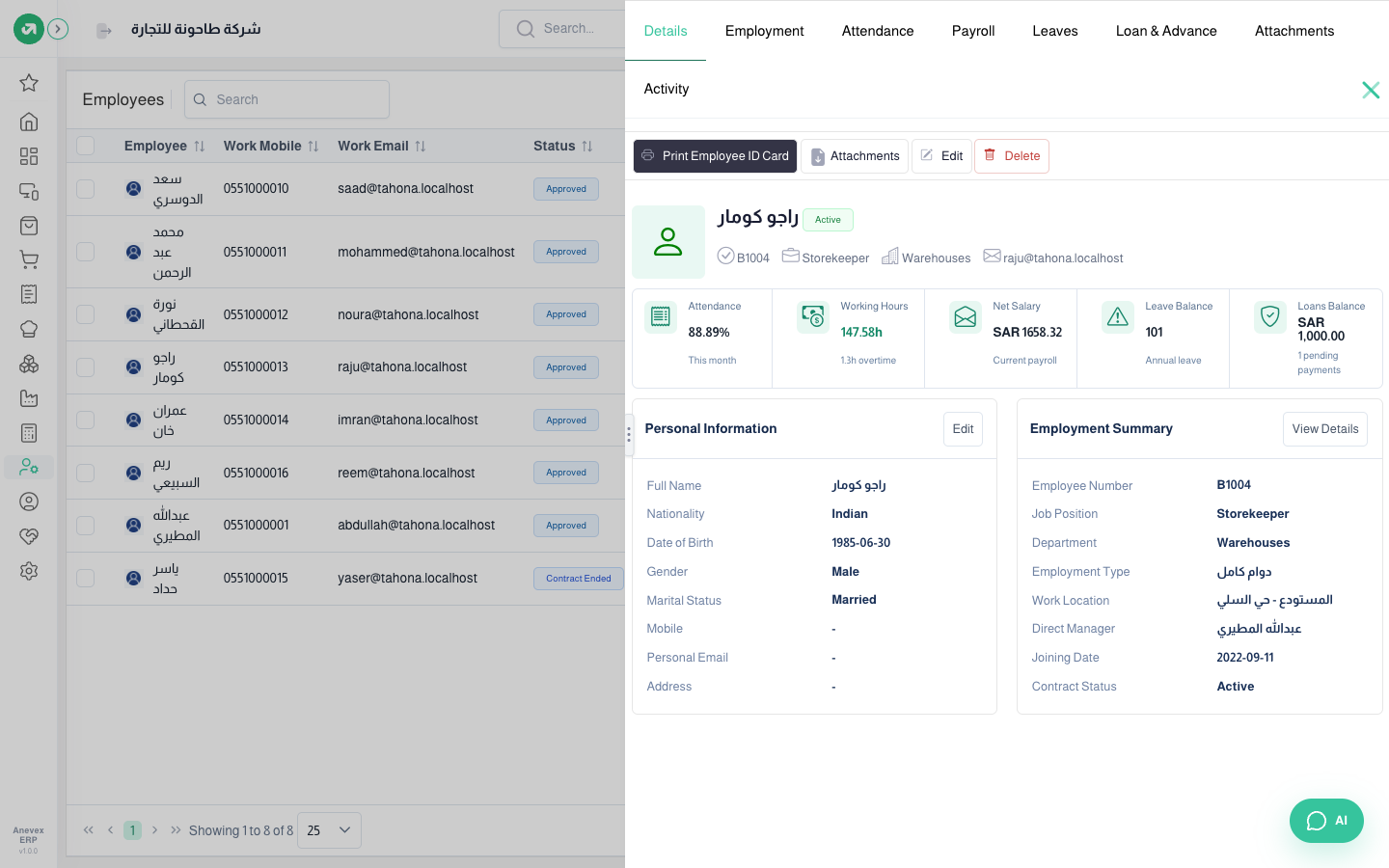Viewport: 1389px width, 868px height.
Task: Switch to the Payroll tab
Action: [x=973, y=31]
